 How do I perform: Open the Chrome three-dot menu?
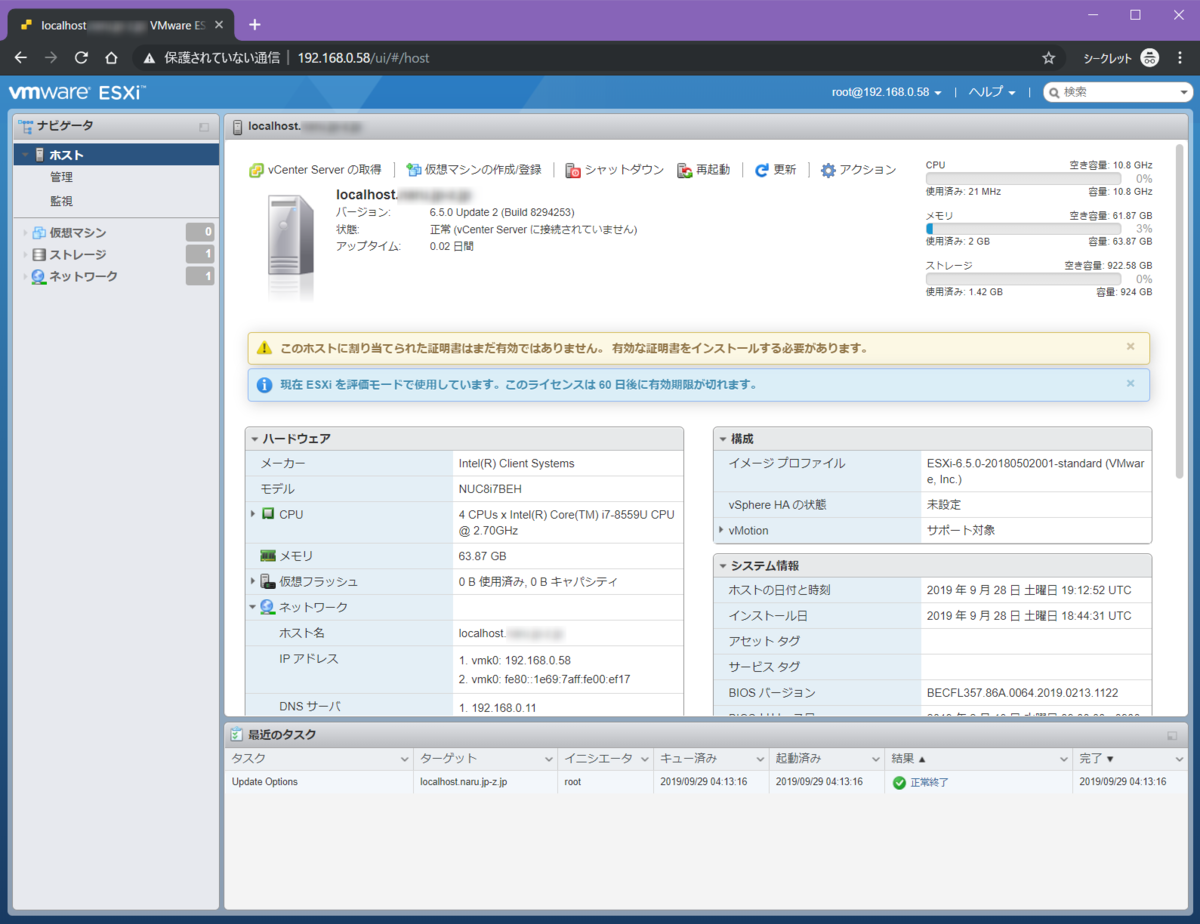1180,58
